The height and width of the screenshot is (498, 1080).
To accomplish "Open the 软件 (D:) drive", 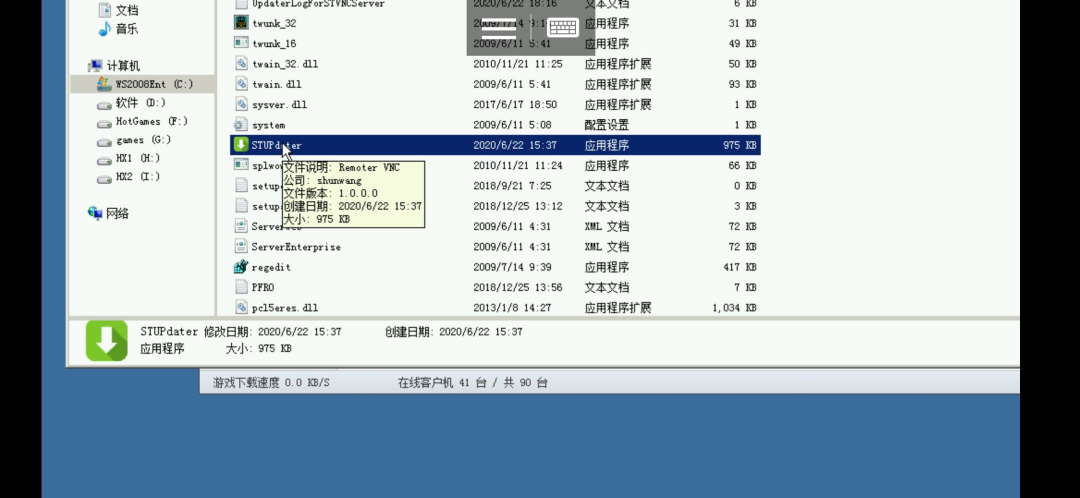I will (x=141, y=103).
